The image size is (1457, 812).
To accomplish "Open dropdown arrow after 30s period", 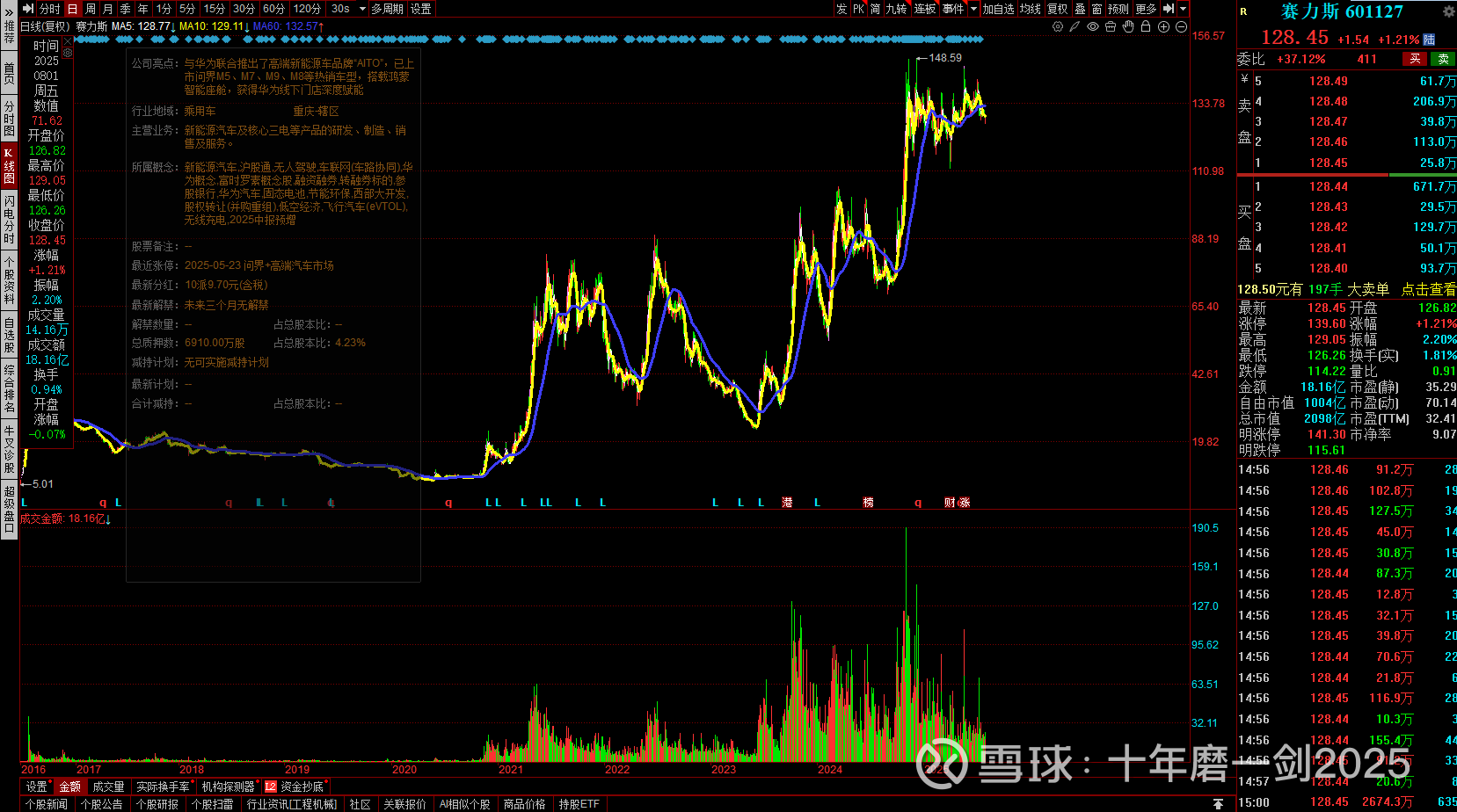I will click(x=361, y=9).
